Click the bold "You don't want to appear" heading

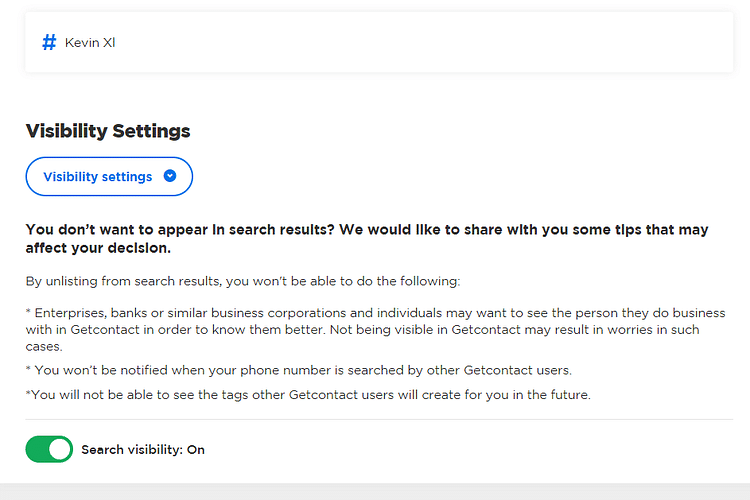point(367,238)
